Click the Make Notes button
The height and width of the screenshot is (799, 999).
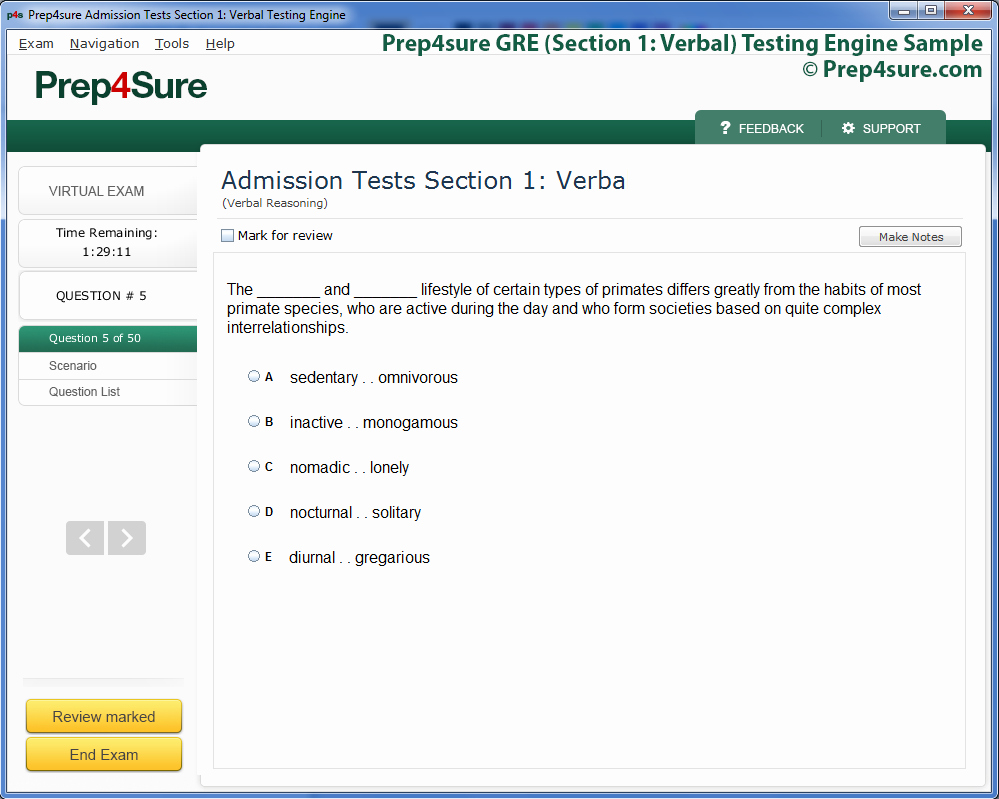tap(910, 236)
